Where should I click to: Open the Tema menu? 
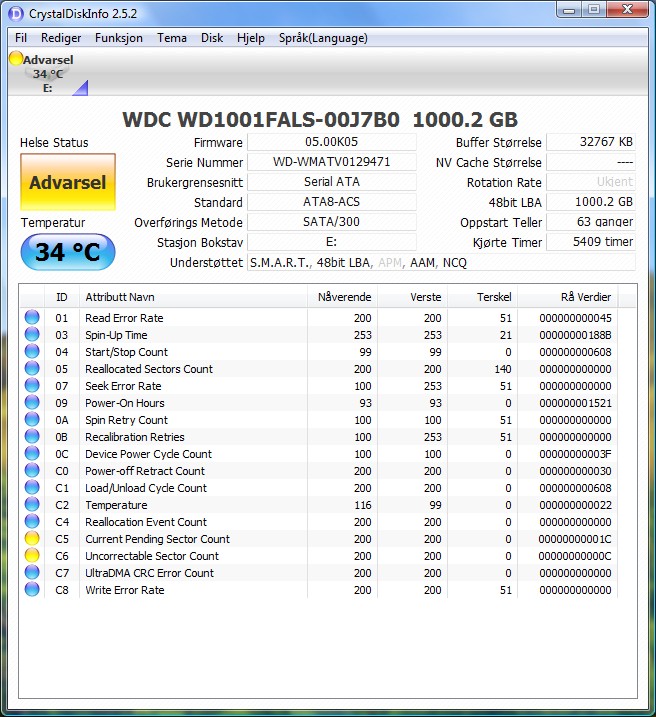tap(172, 38)
